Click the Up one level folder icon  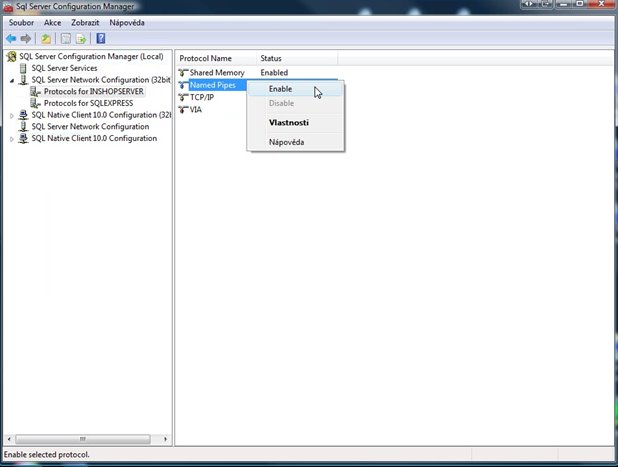click(x=46, y=39)
